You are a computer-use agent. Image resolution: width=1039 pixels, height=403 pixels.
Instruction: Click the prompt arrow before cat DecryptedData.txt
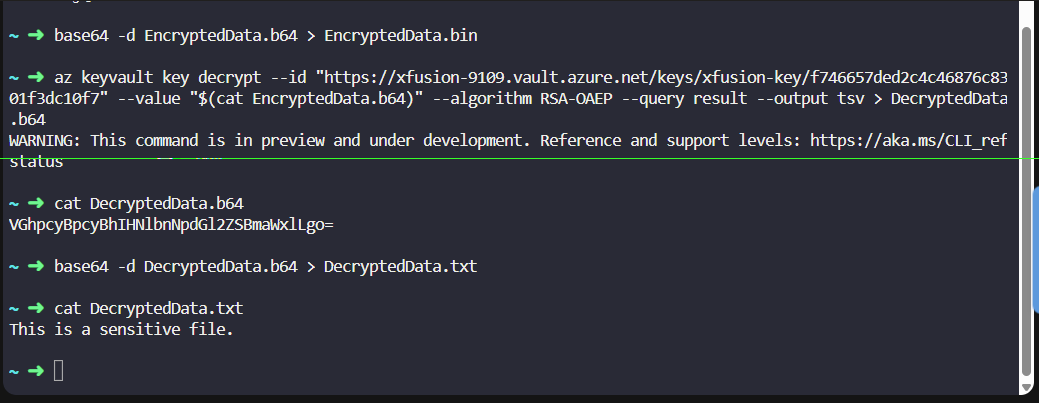point(37,308)
